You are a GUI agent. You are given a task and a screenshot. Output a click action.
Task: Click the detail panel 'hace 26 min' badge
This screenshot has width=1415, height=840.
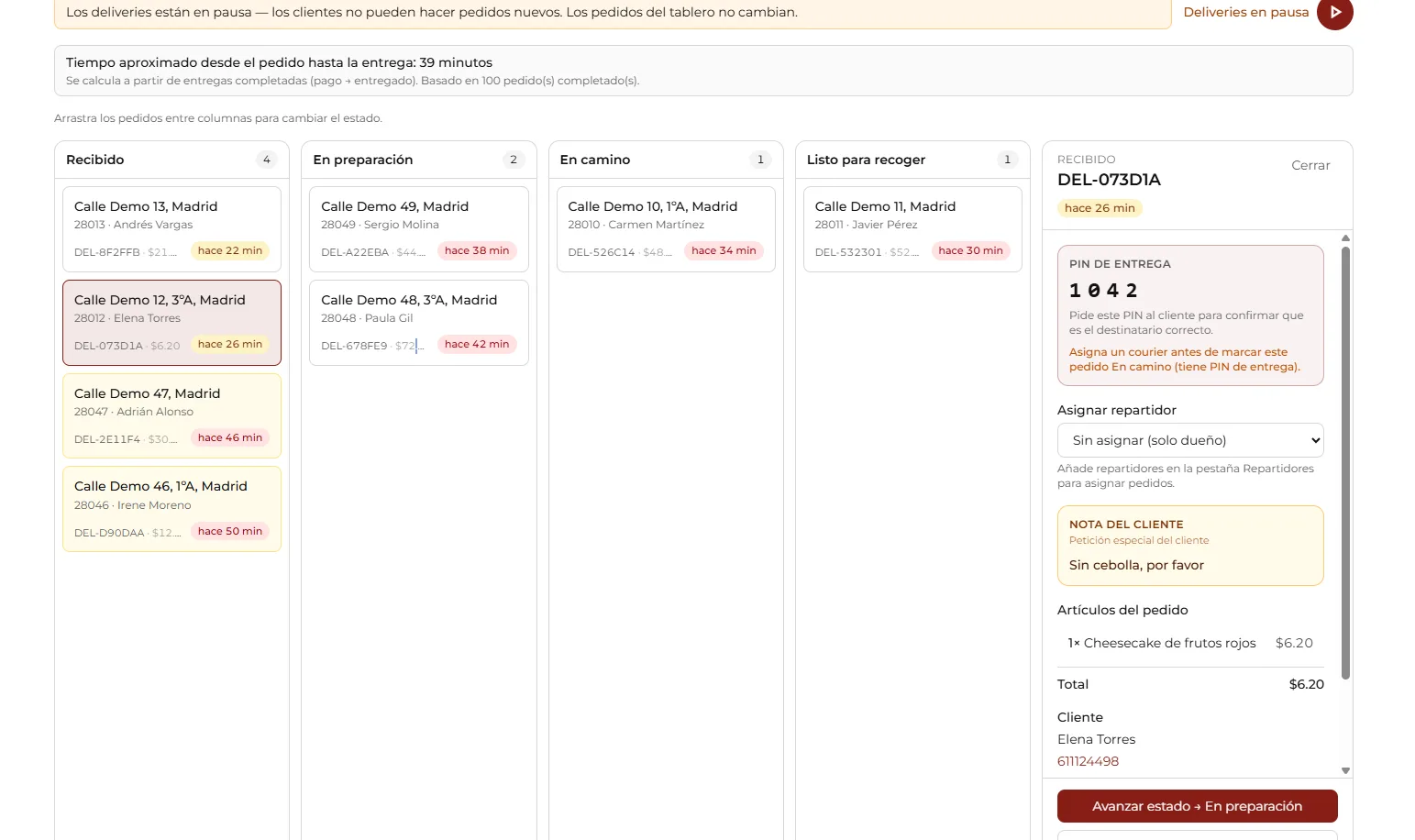tap(1100, 208)
